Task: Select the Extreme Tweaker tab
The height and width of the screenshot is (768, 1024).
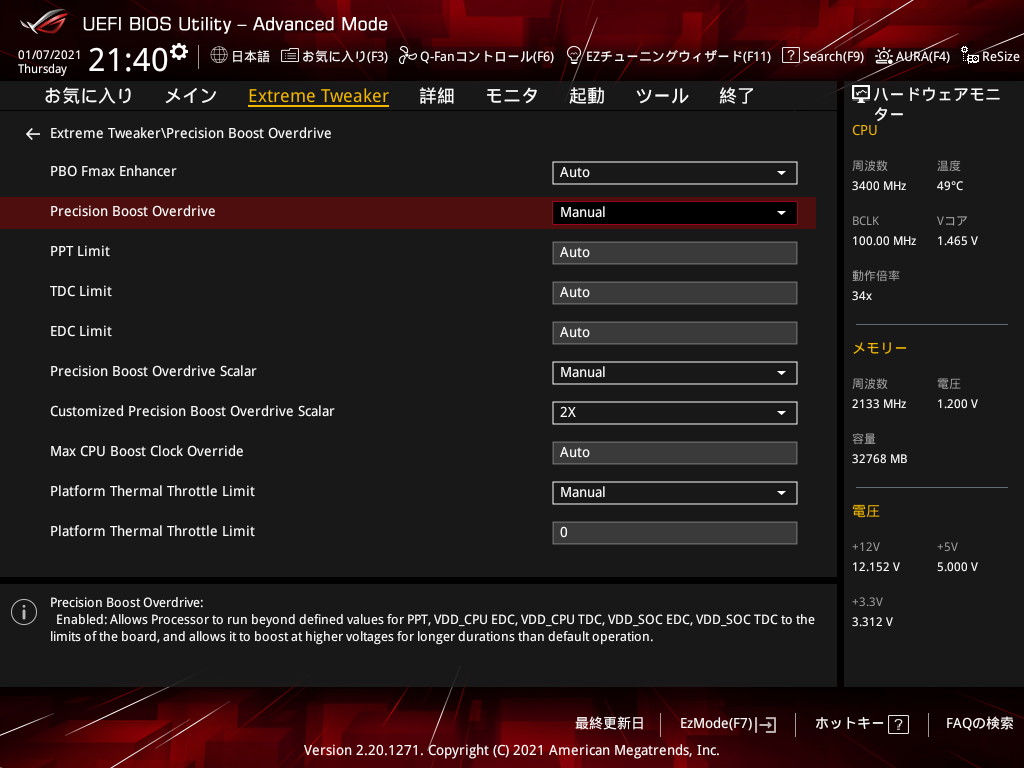Action: click(x=319, y=96)
